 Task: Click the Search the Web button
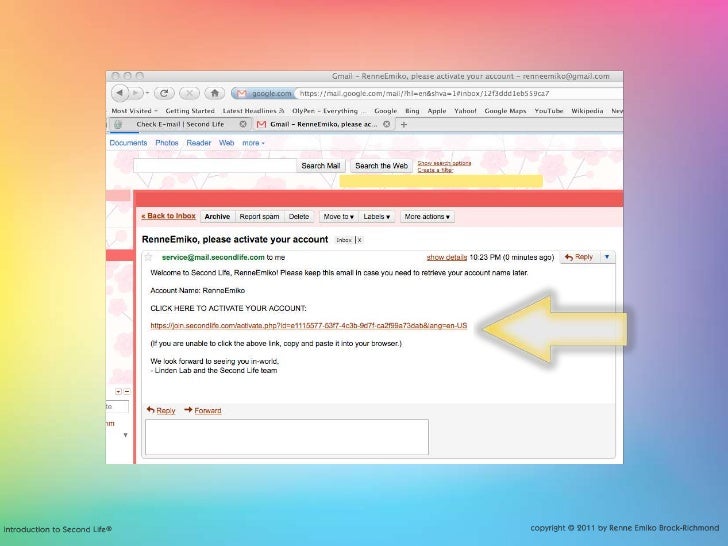[x=381, y=166]
